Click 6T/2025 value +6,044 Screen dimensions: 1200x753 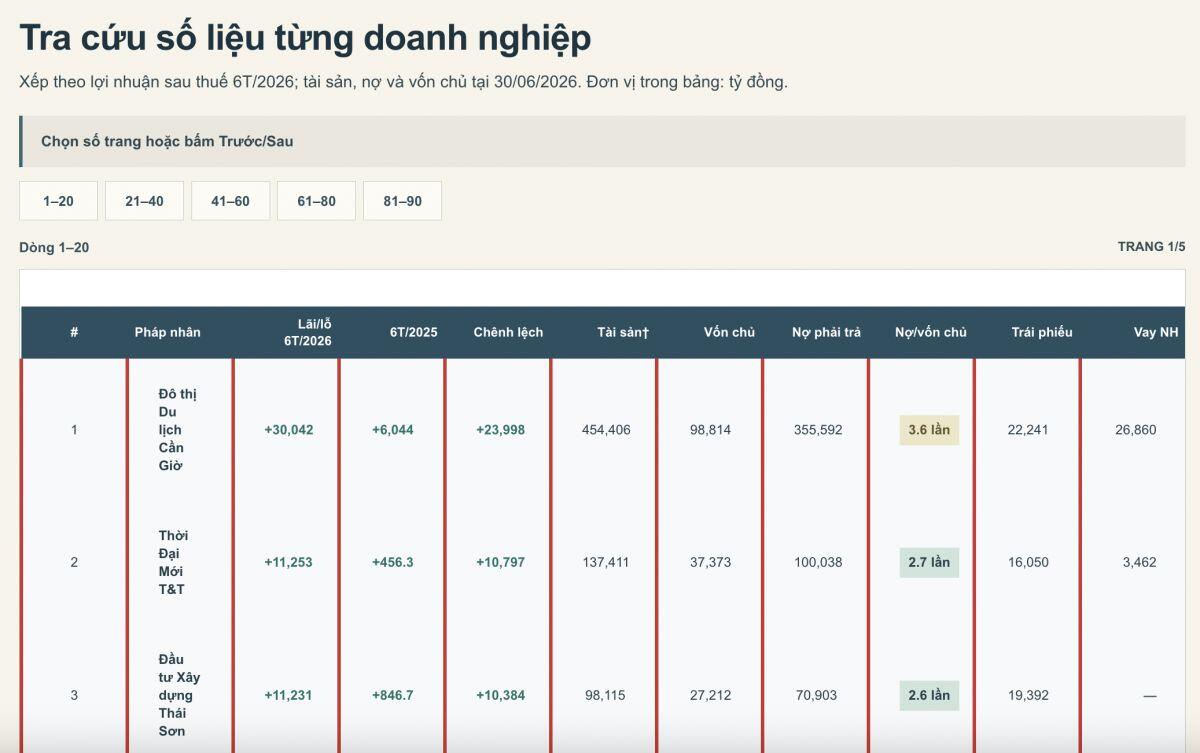click(x=392, y=430)
